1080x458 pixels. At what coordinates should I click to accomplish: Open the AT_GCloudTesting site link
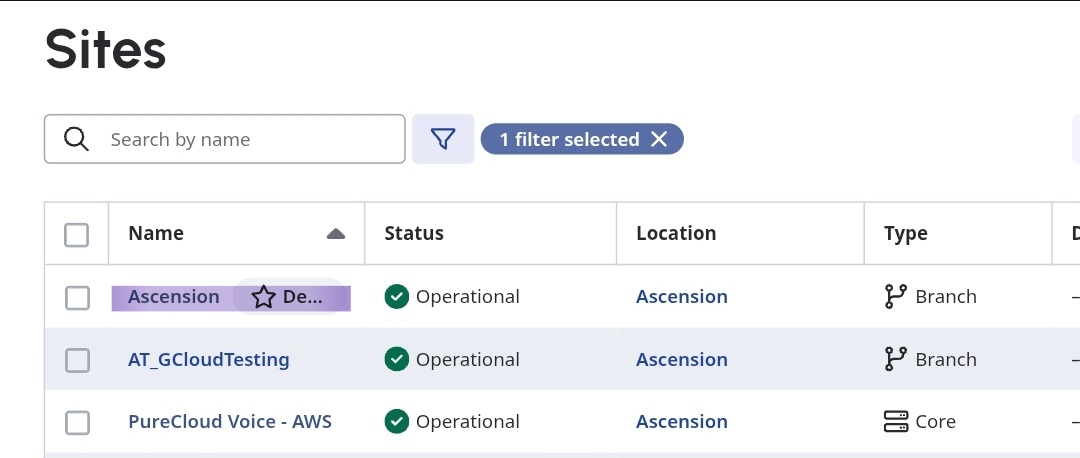209,360
